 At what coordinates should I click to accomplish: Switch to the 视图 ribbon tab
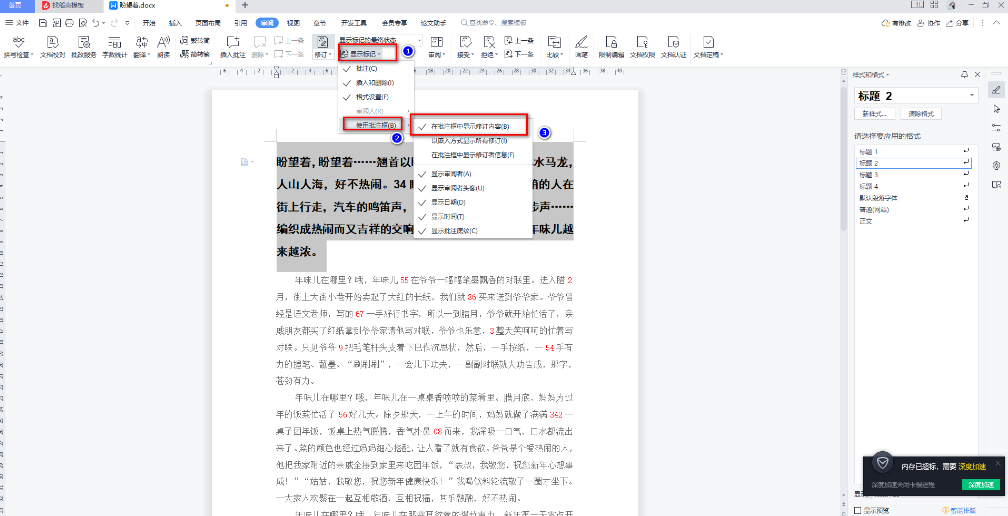click(293, 22)
